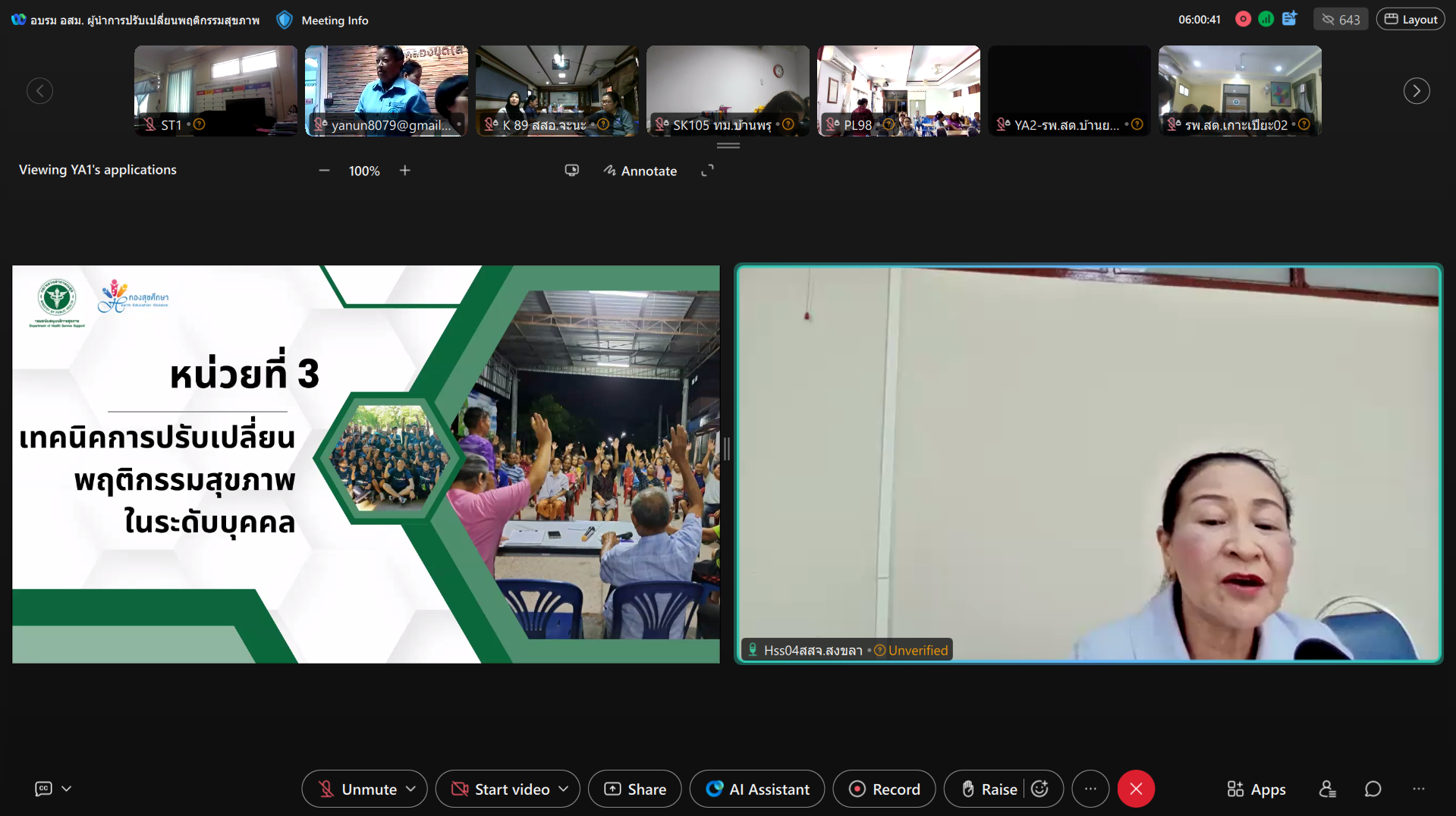Open the Layout menu
The width and height of the screenshot is (1456, 816).
[1410, 20]
